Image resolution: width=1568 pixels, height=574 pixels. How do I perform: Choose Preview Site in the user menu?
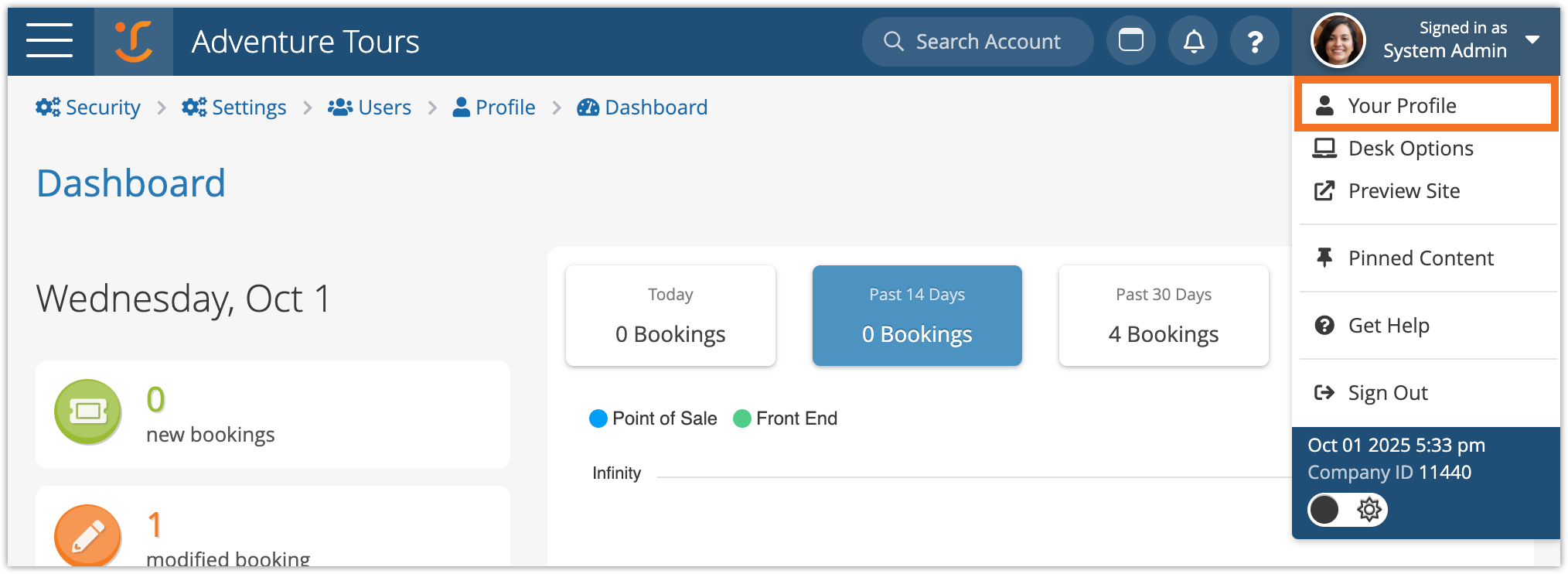coord(1403,191)
